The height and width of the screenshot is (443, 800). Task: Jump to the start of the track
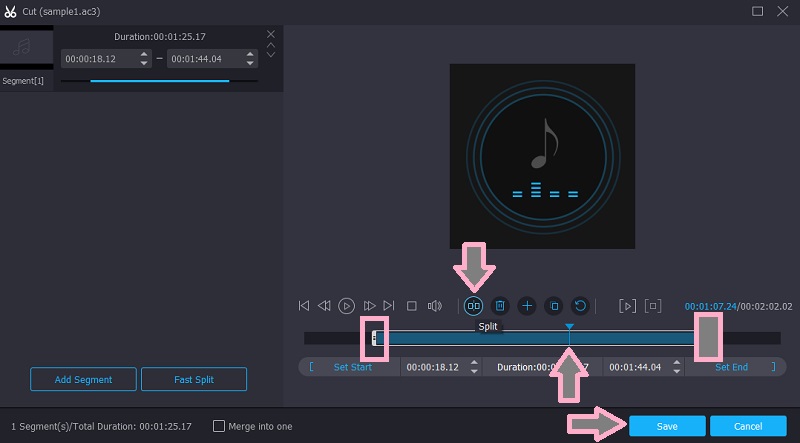pyautogui.click(x=304, y=305)
